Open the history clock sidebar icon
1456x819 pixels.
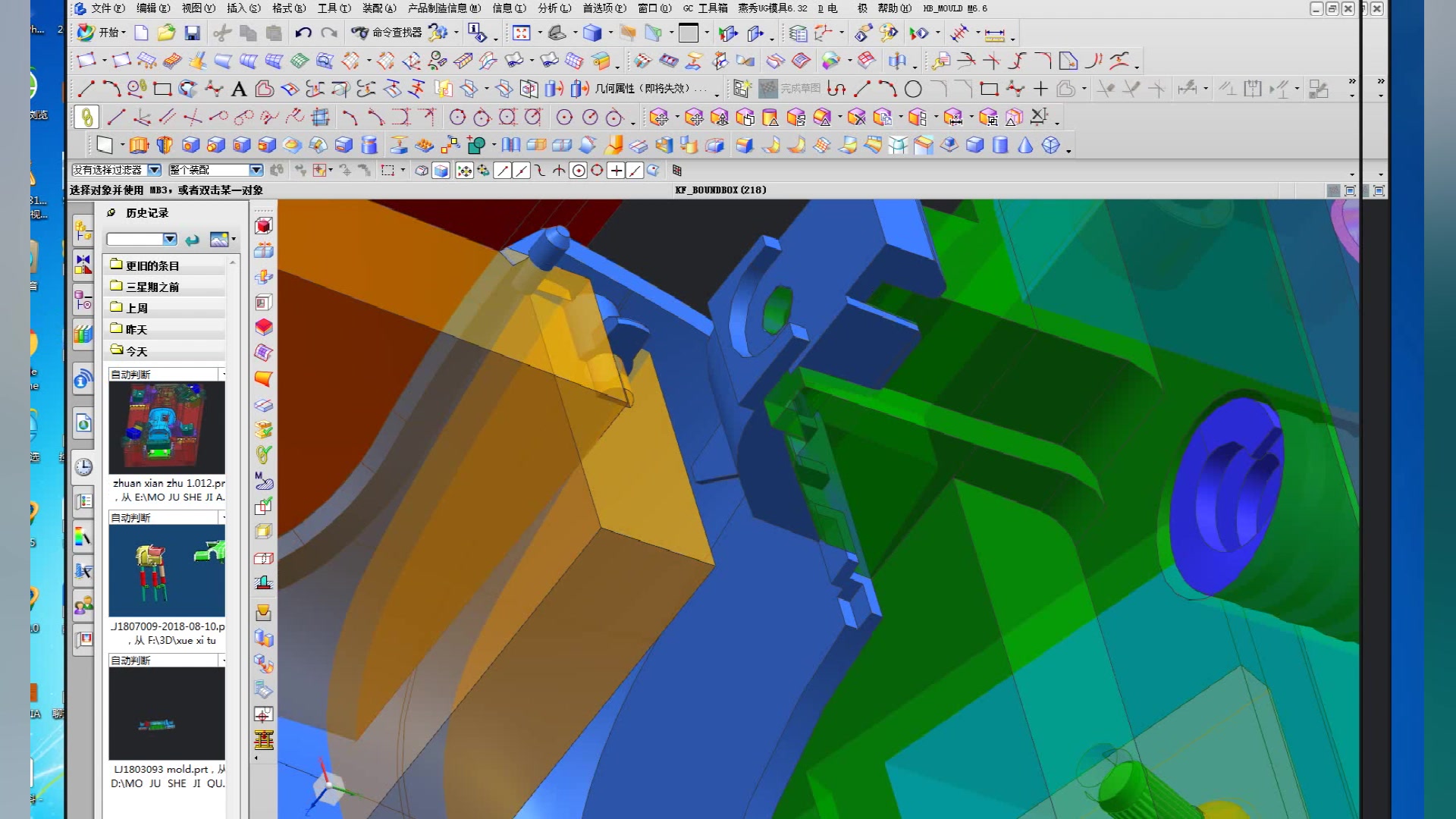(x=83, y=467)
